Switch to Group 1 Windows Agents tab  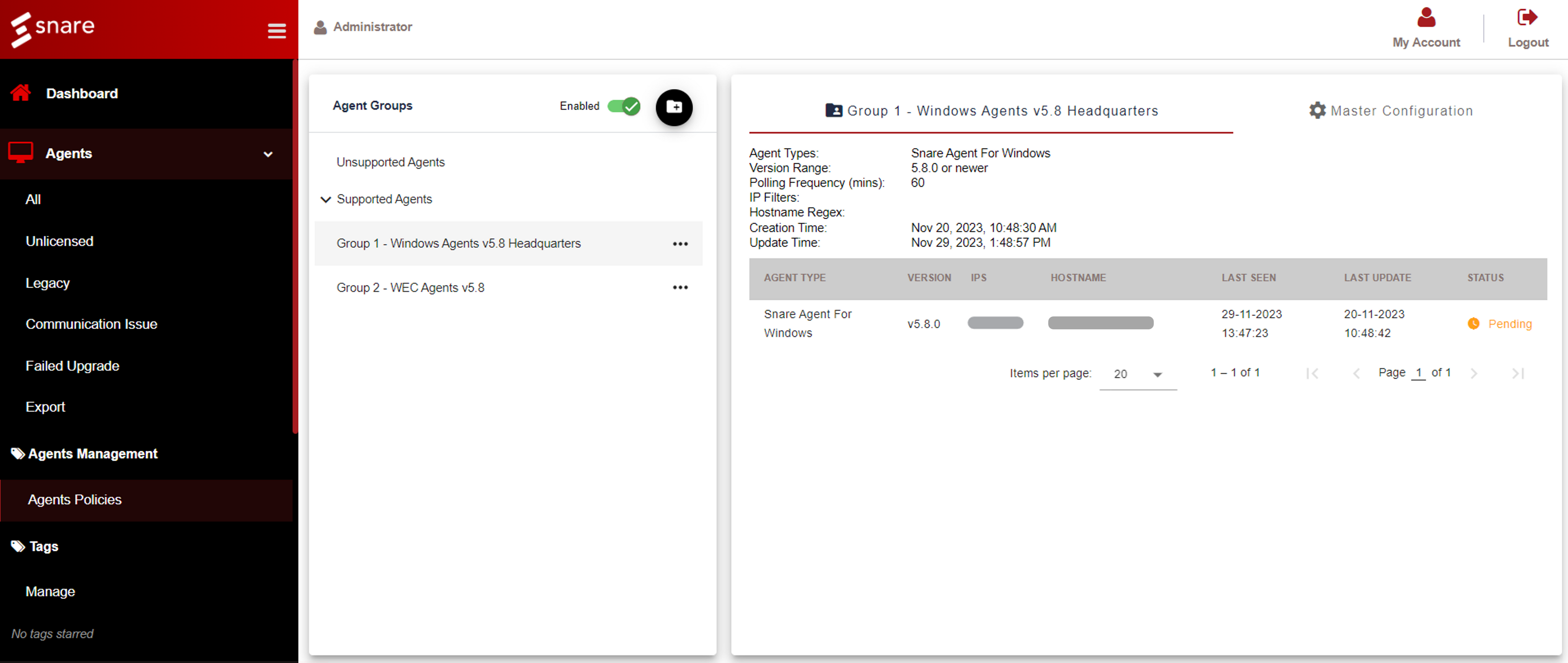[x=991, y=111]
